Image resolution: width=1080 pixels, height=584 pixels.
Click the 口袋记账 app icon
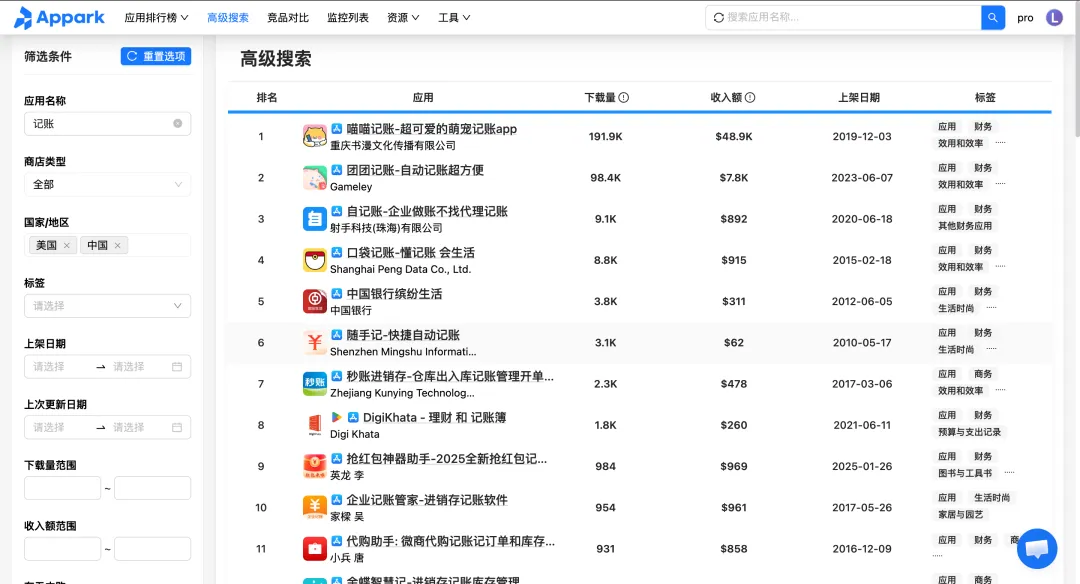click(x=315, y=260)
